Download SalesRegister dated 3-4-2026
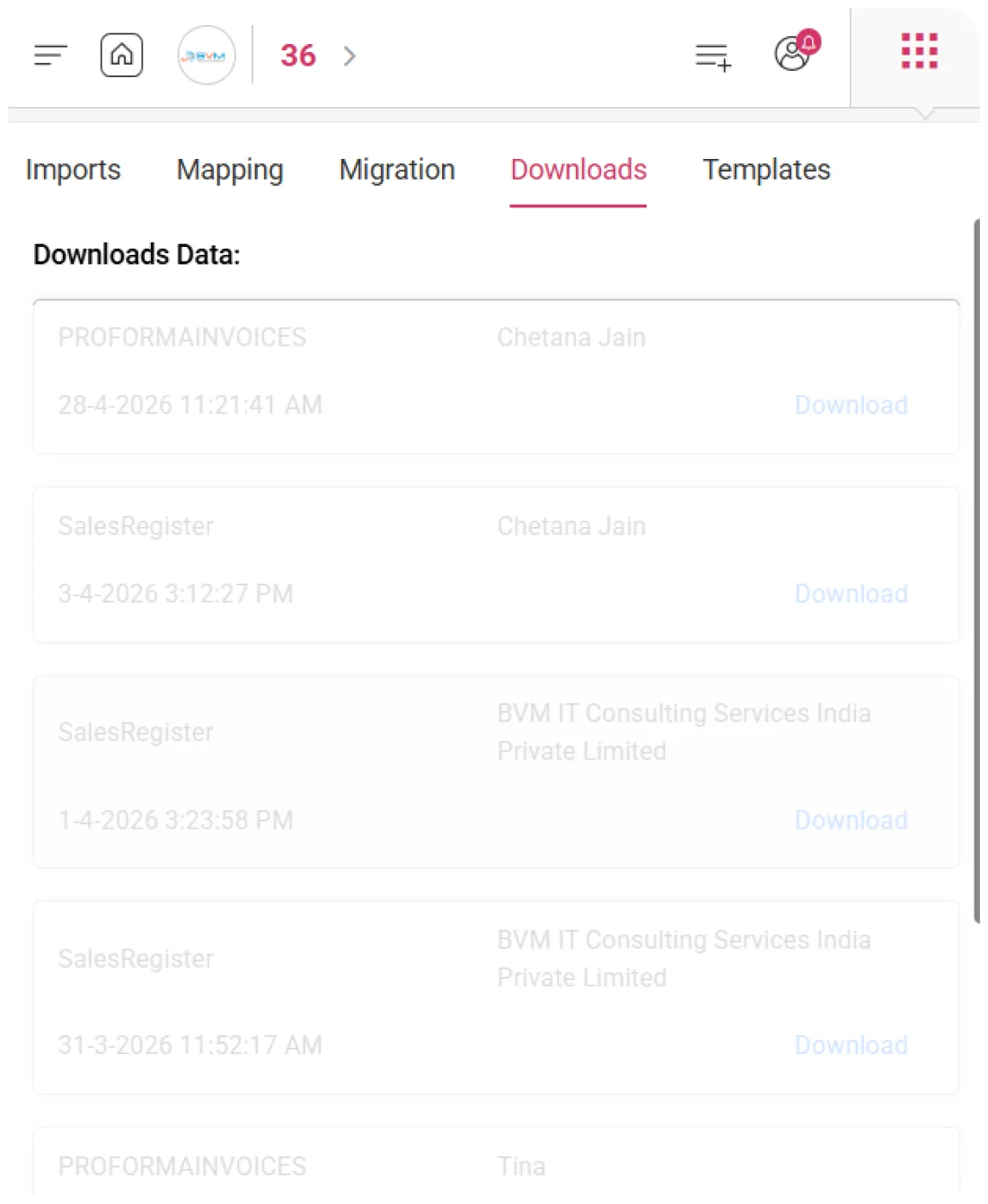The width and height of the screenshot is (988, 1204). point(851,593)
